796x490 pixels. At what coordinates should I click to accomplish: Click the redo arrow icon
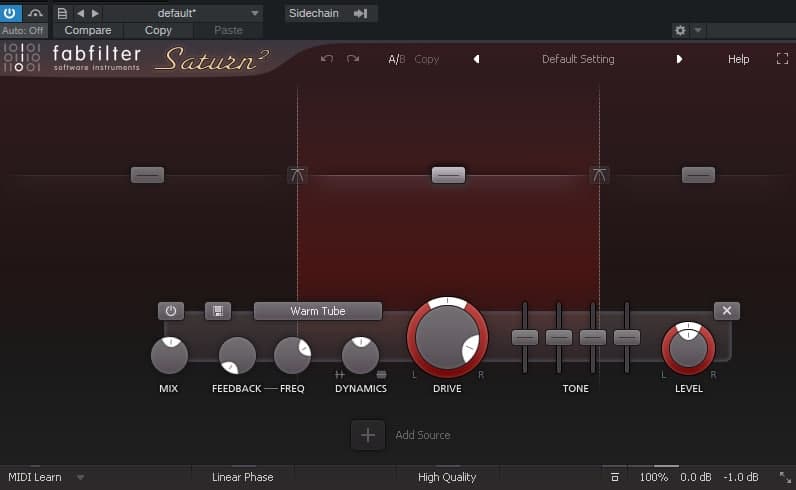point(353,59)
